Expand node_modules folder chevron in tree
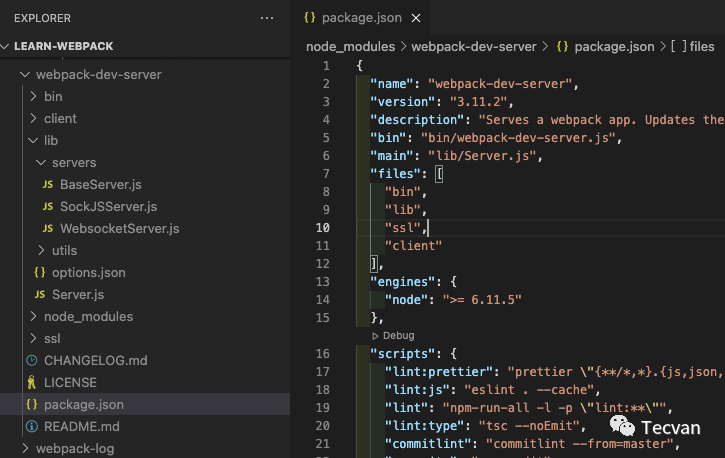This screenshot has height=458, width=725. (33, 316)
